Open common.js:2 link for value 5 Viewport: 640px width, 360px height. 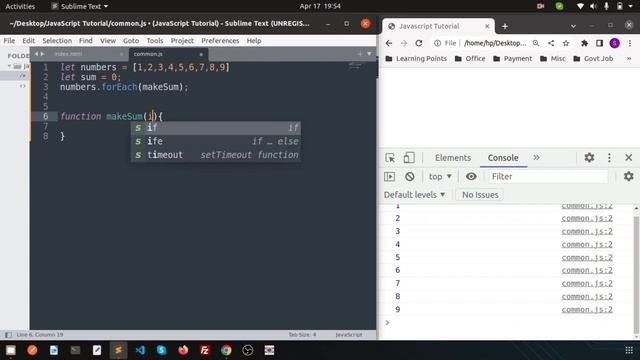587,258
